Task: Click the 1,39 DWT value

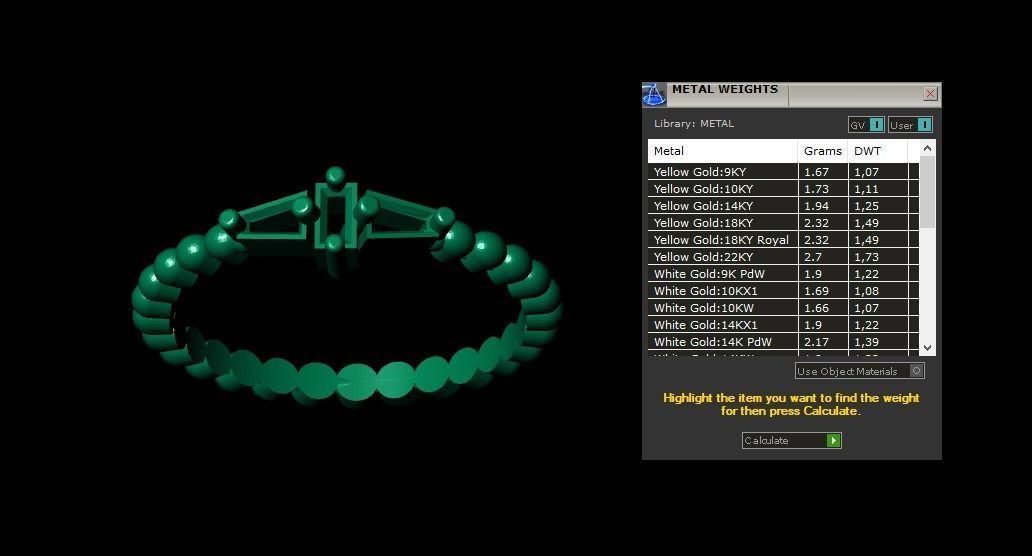Action: (x=866, y=342)
